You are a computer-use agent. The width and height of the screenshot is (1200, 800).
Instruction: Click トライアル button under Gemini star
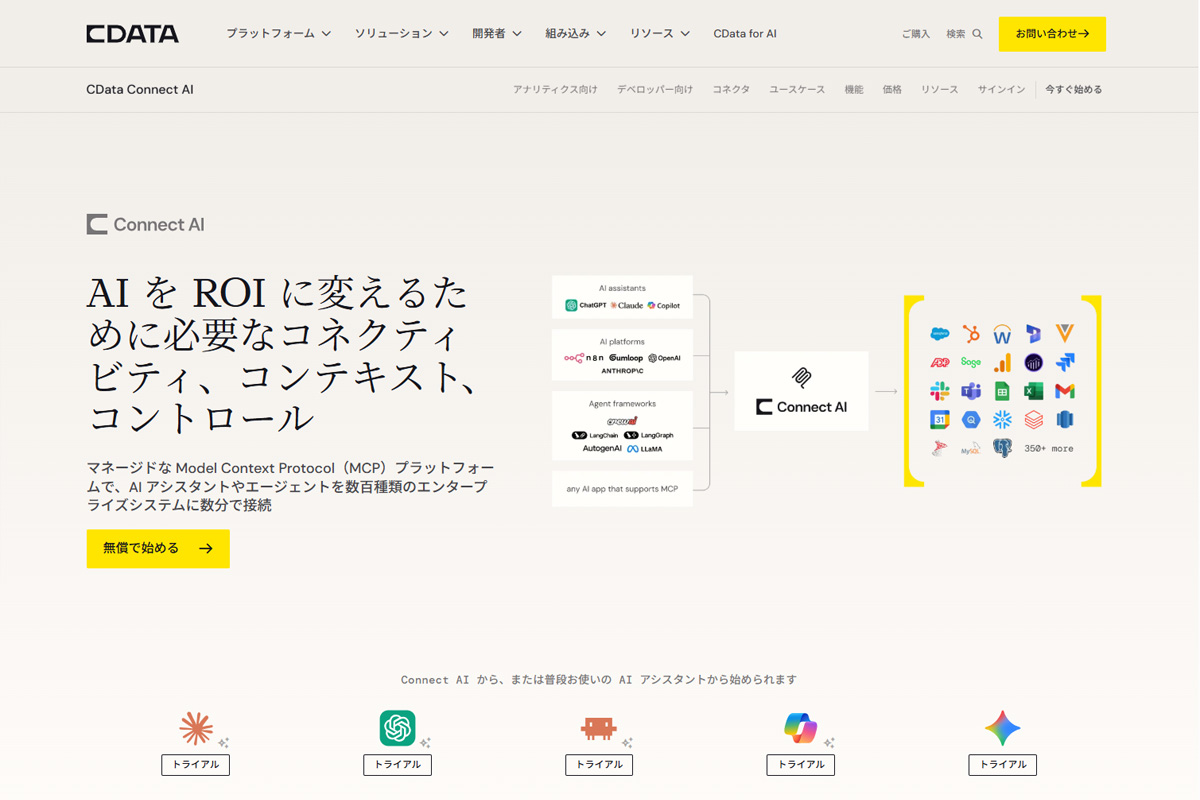pos(1002,765)
